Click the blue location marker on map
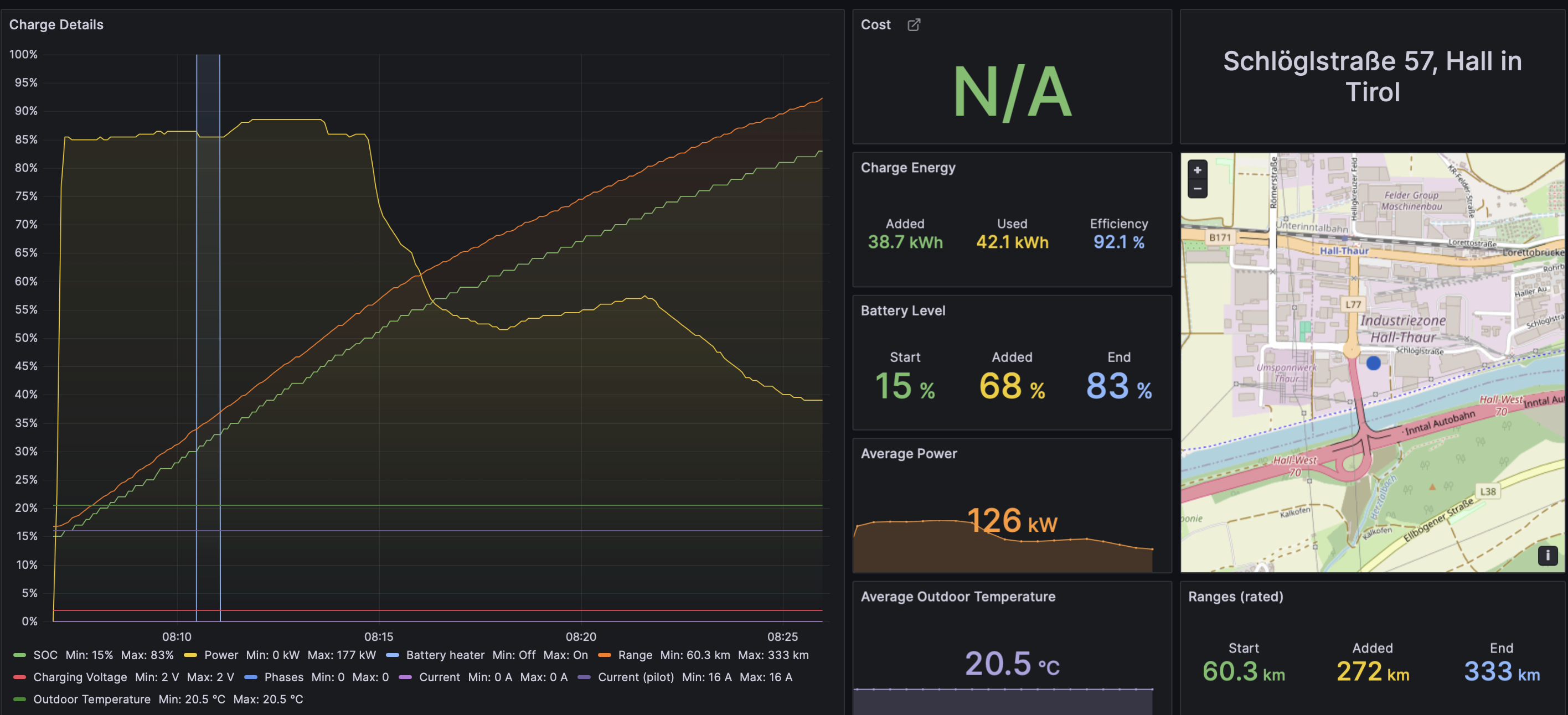Viewport: 1568px width, 715px height. pyautogui.click(x=1373, y=363)
